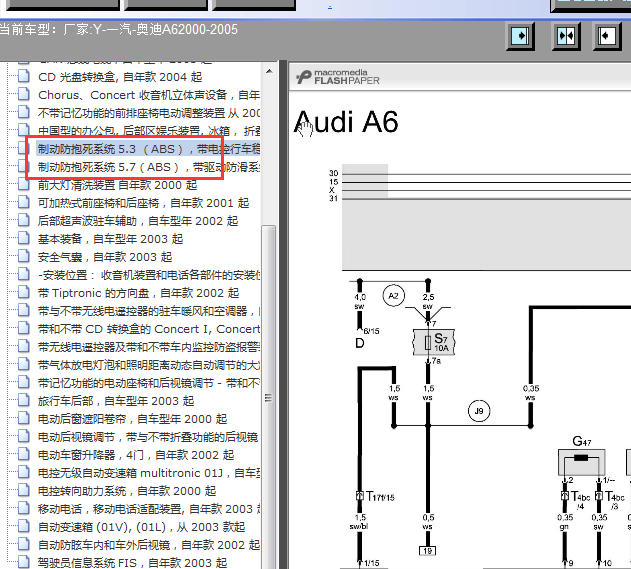The height and width of the screenshot is (569, 631).
Task: Open 电动后窗遮阳卷帘, 自车型年 2000 起
Action: (x=132, y=419)
